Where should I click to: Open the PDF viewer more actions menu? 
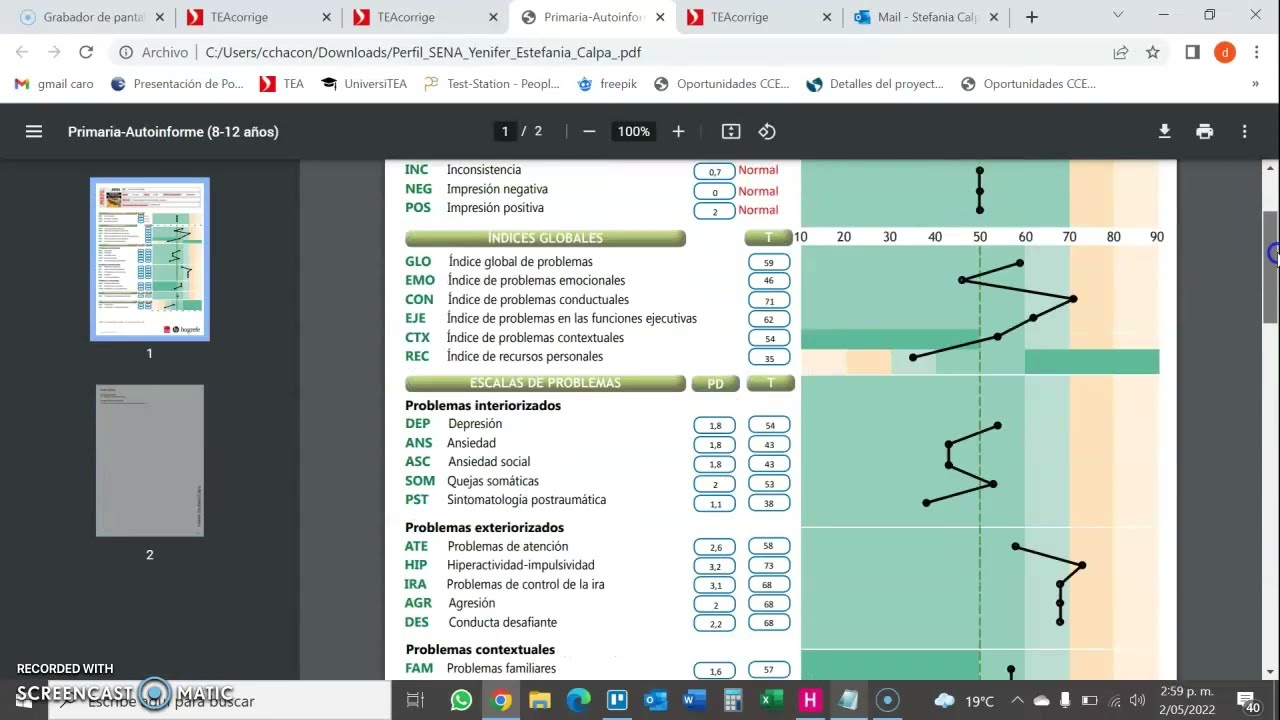tap(1244, 131)
